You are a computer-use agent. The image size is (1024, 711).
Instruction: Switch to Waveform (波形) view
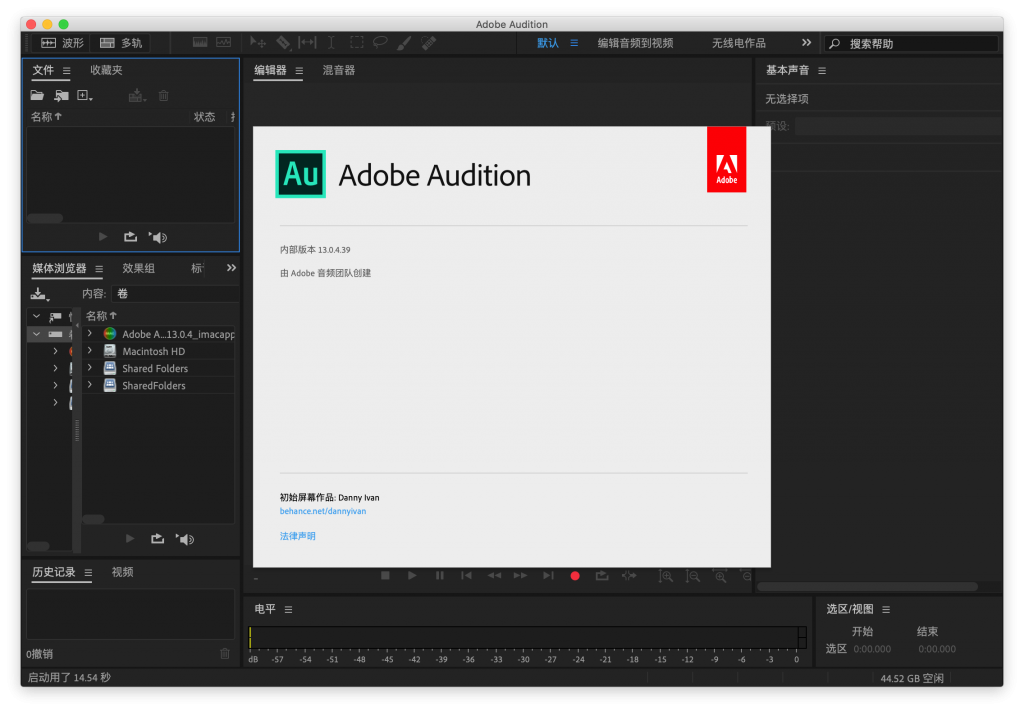[x=62, y=43]
